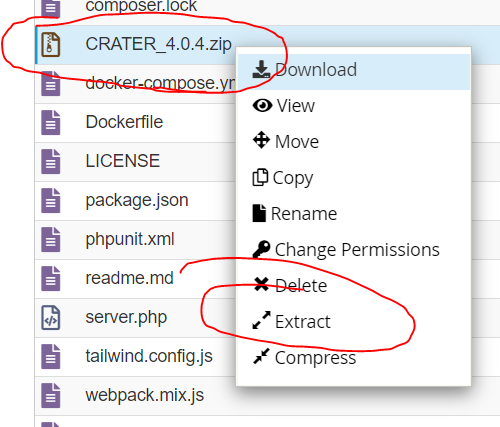Click the file icon beside phpunit.xml

coord(51,239)
